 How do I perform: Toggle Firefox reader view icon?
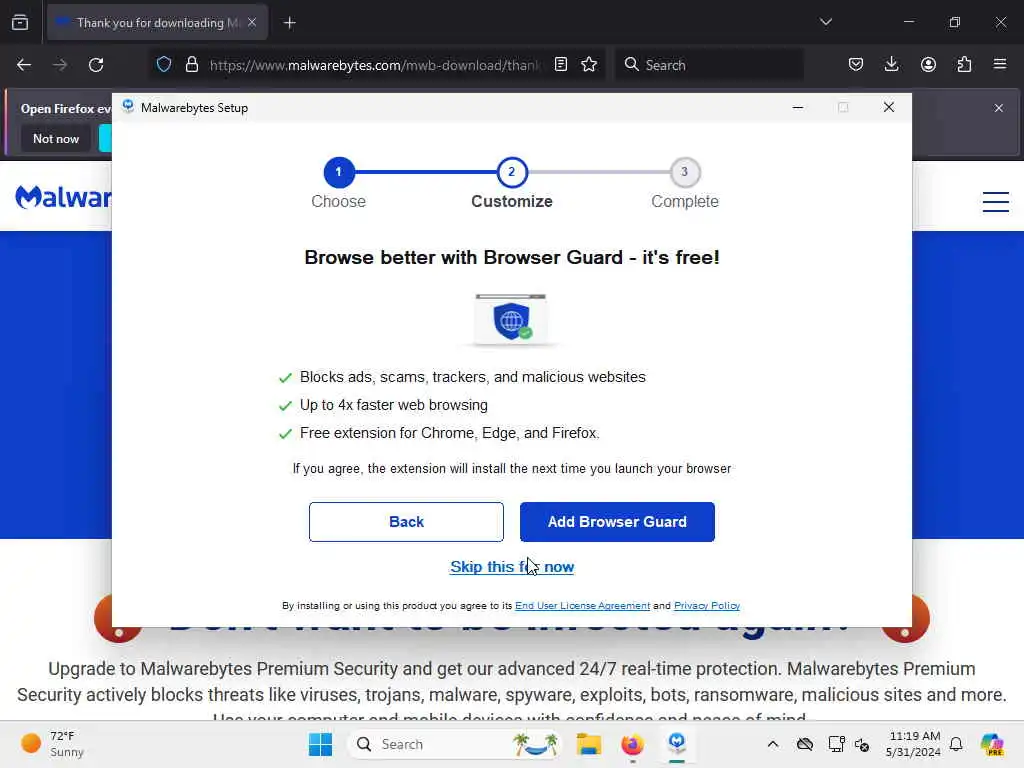tap(560, 65)
